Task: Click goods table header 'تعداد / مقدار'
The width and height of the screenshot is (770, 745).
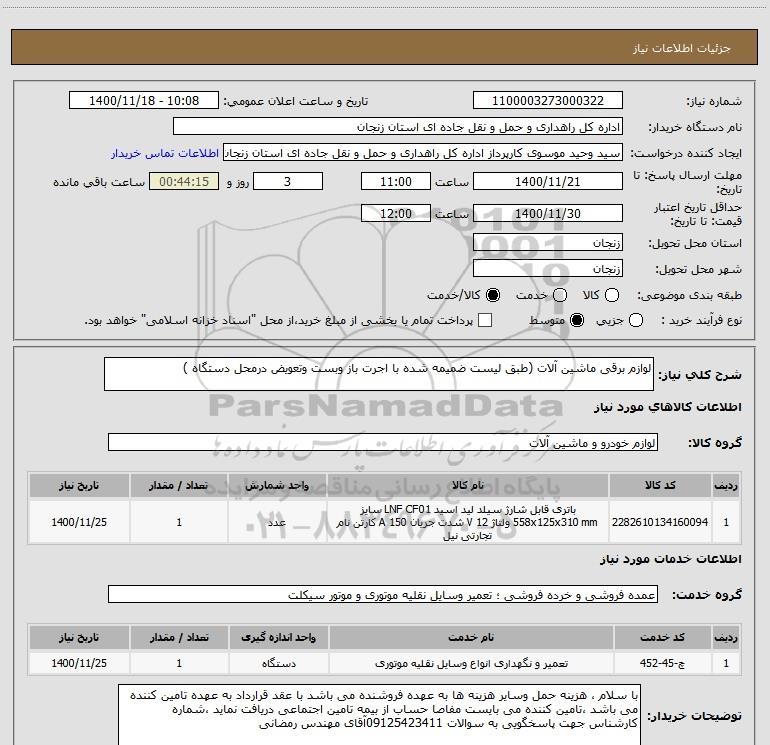Action: [179, 486]
